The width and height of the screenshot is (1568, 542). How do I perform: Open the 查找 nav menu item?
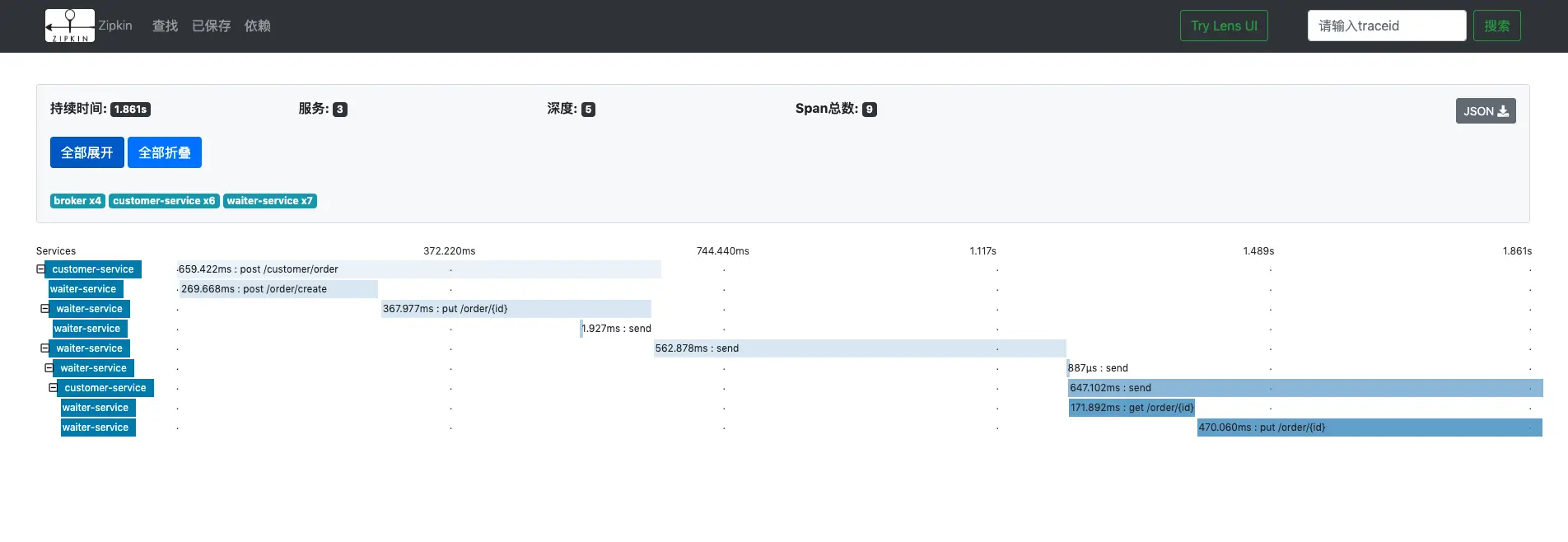point(165,26)
